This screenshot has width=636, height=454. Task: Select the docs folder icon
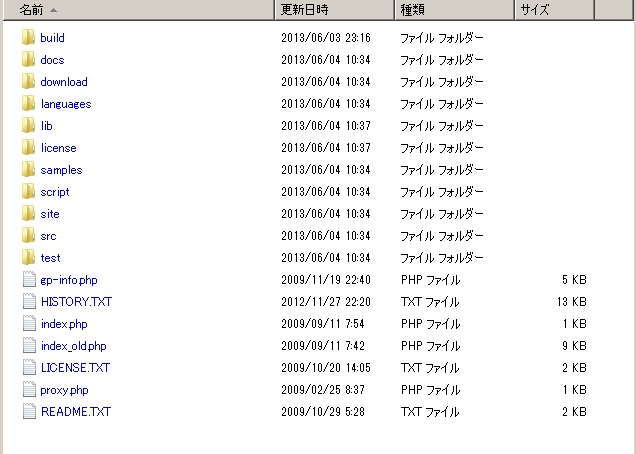coord(28,60)
